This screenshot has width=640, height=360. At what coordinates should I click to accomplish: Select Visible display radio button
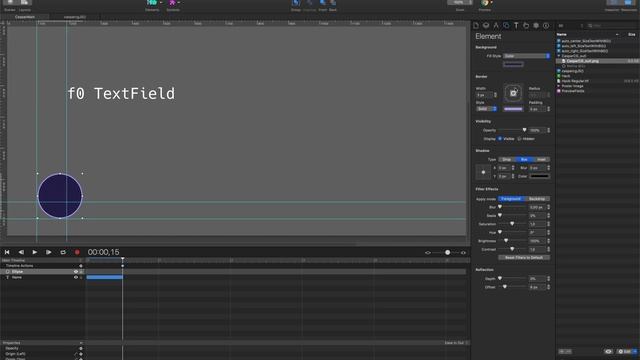500,139
